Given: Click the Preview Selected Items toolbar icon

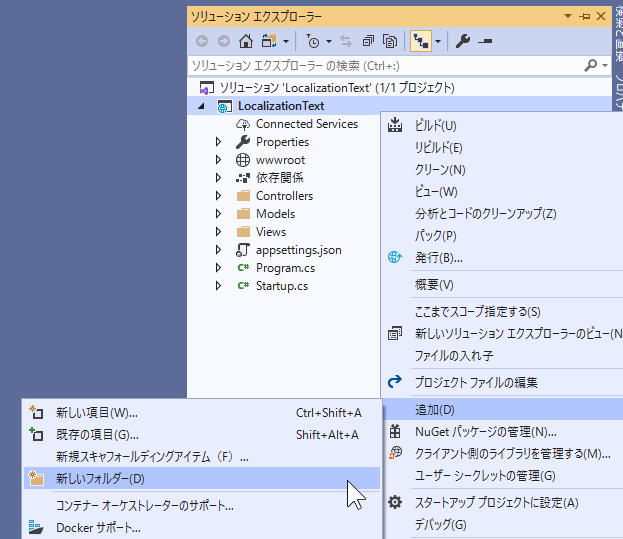Looking at the screenshot, I should [x=485, y=41].
